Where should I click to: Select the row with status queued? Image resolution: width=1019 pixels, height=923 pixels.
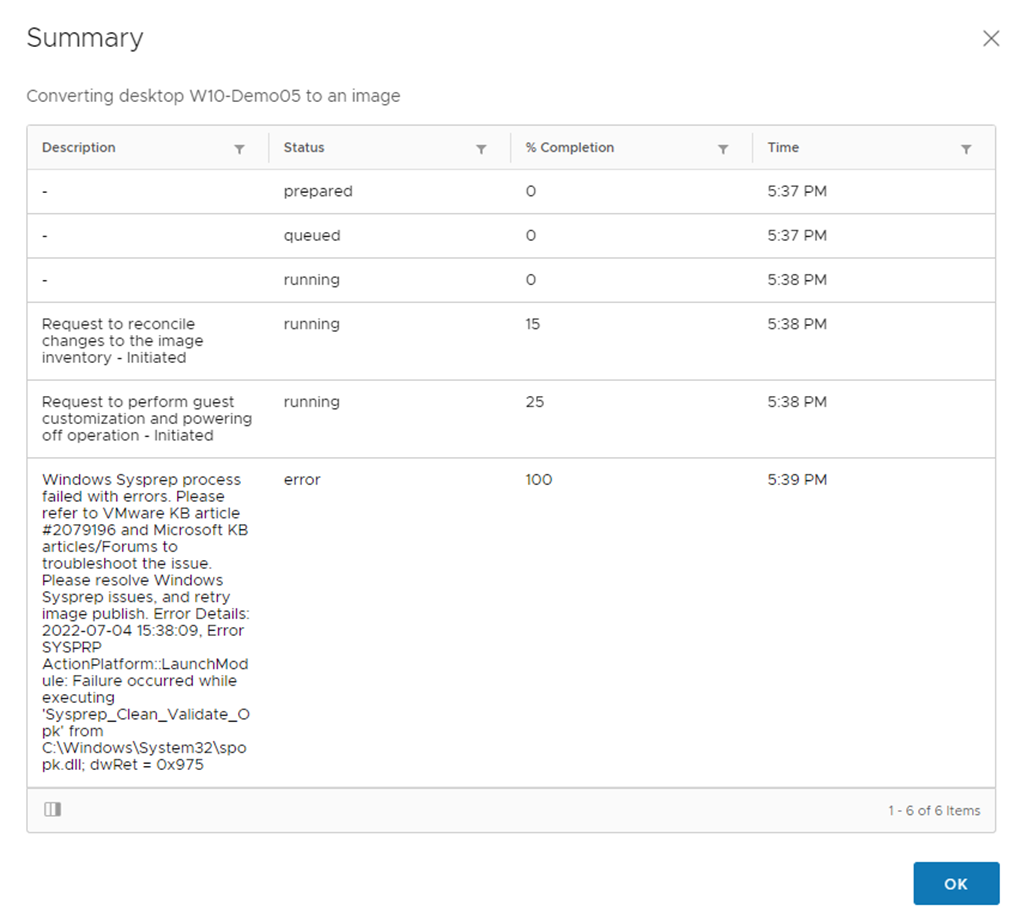[x=312, y=236]
